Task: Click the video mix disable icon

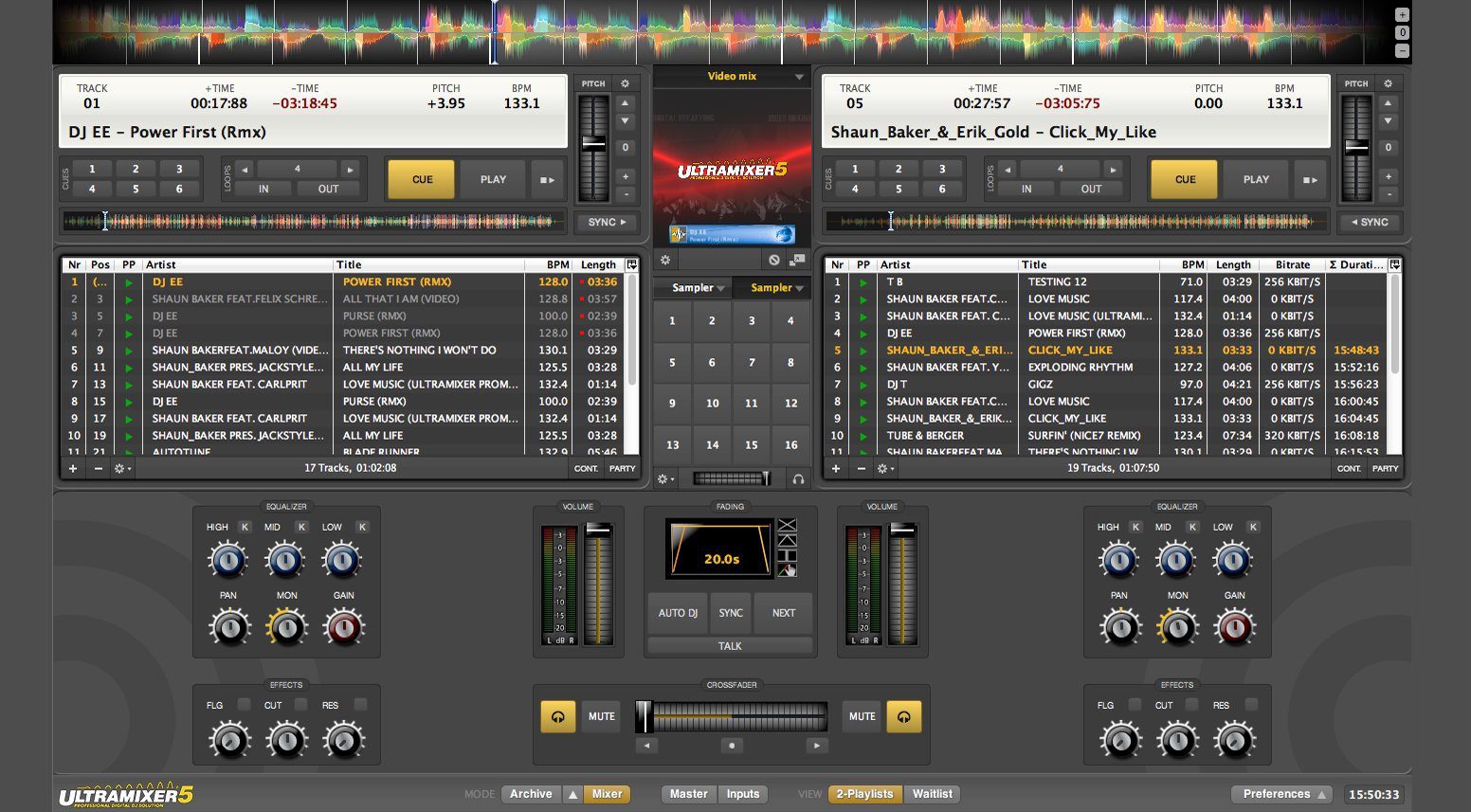Action: tap(774, 260)
